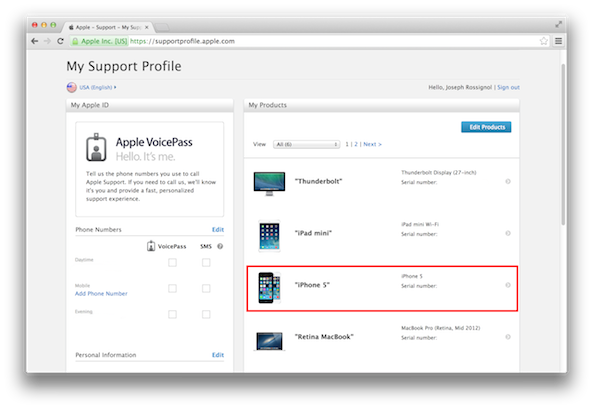Go to the Next products page

[x=372, y=144]
